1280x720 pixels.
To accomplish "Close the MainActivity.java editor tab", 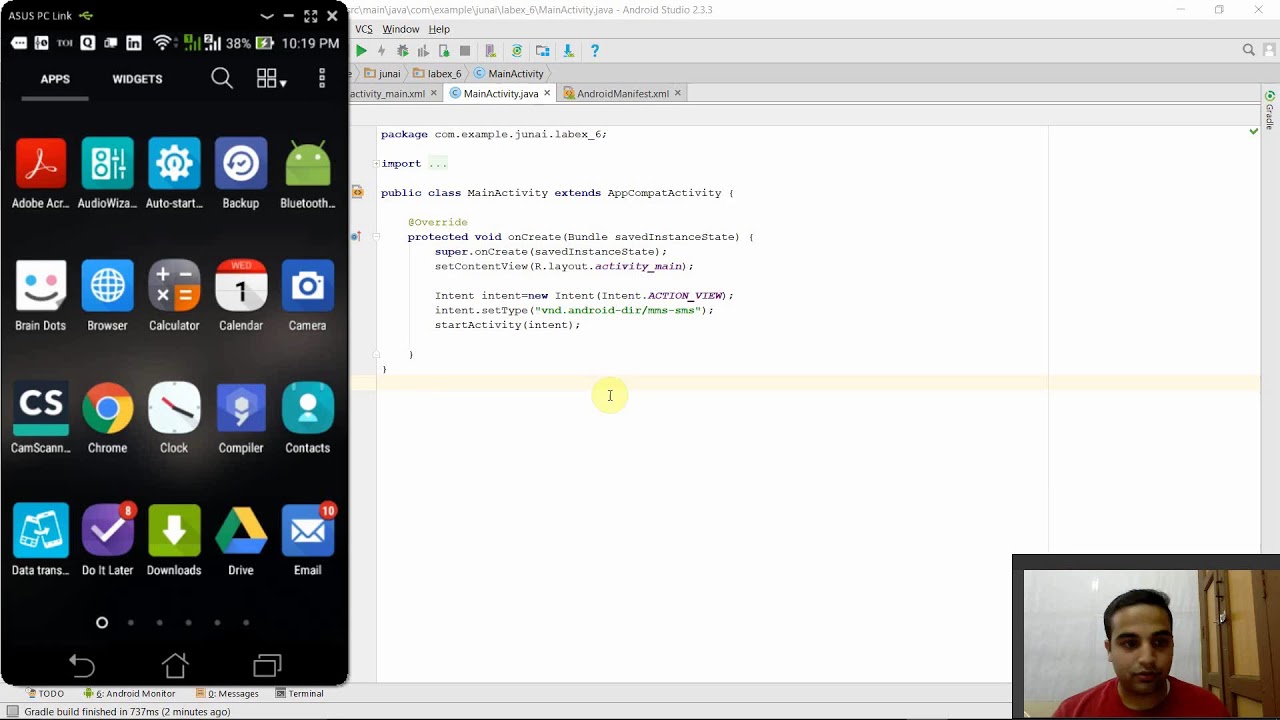I will (547, 93).
